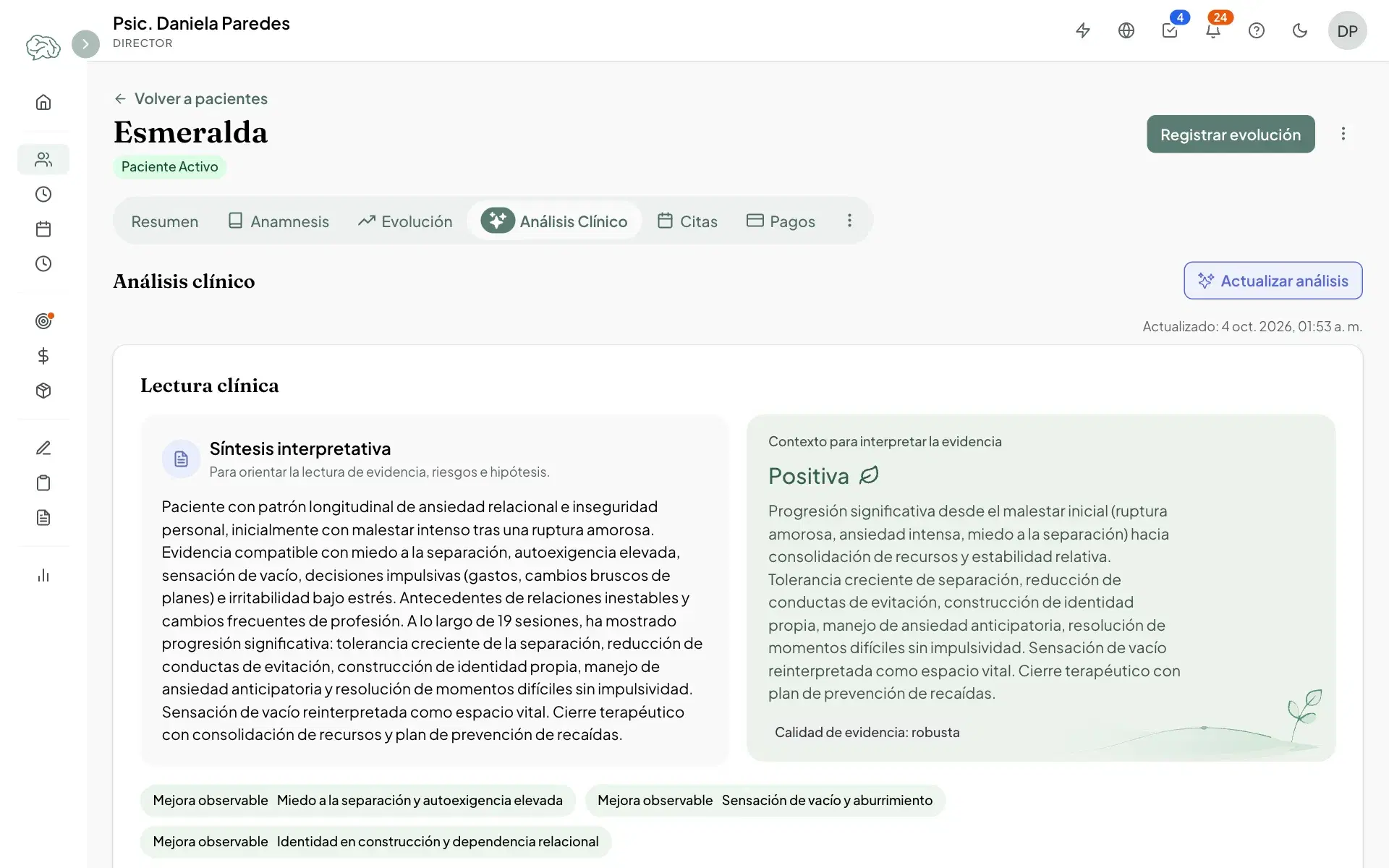Switch to the Resumen tab
Image resolution: width=1389 pixels, height=868 pixels.
point(164,221)
